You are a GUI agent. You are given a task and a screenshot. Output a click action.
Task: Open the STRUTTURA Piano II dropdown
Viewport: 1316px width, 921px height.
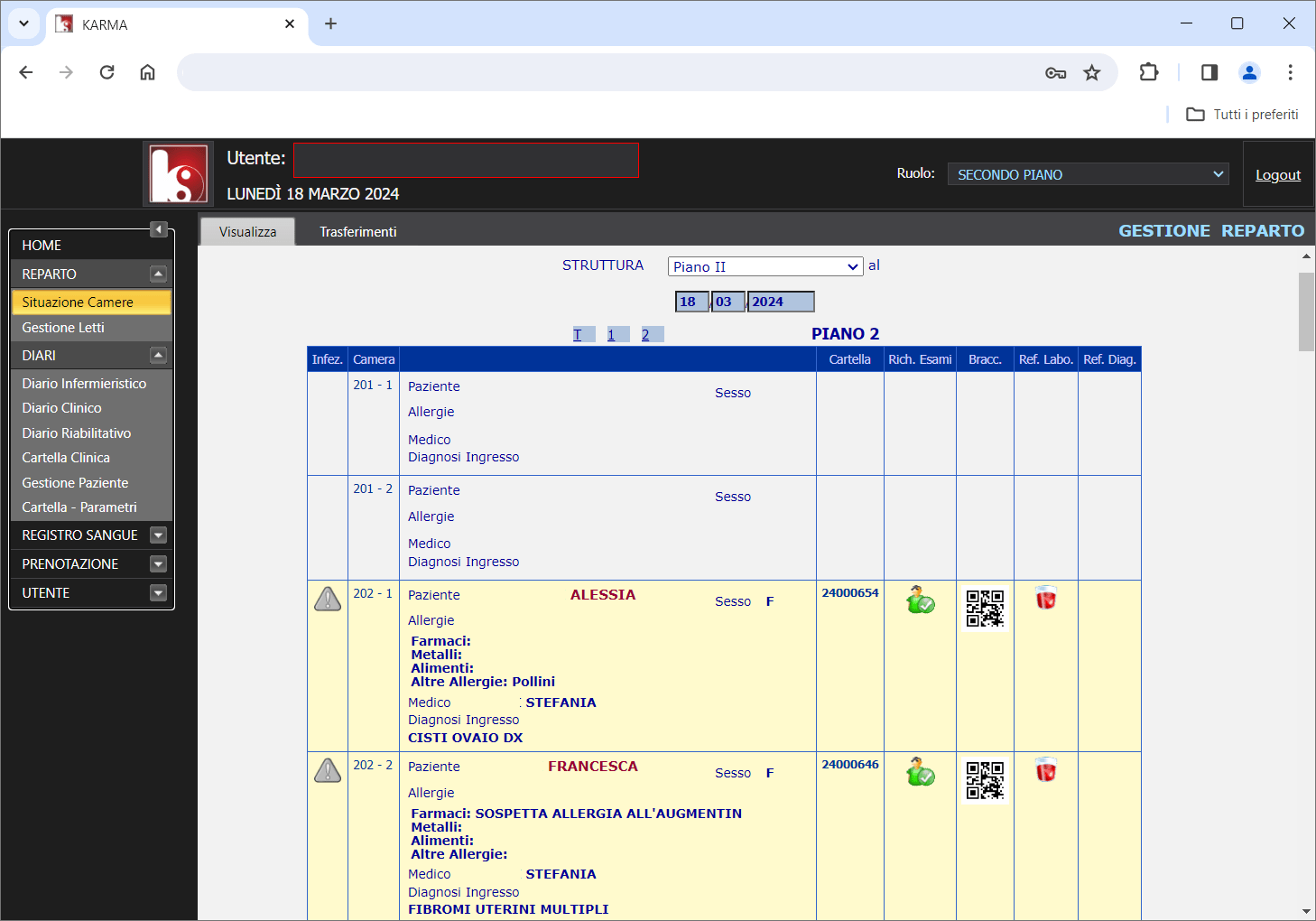765,266
